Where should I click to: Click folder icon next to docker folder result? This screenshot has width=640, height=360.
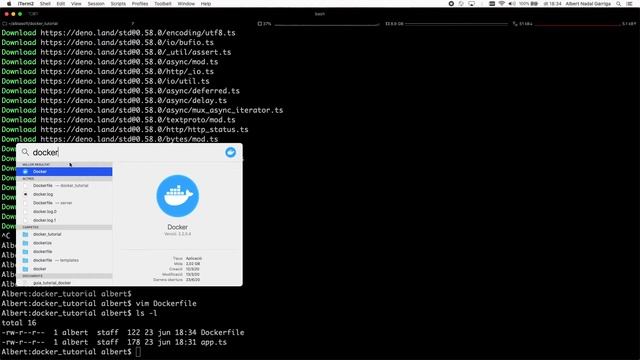pos(25,269)
